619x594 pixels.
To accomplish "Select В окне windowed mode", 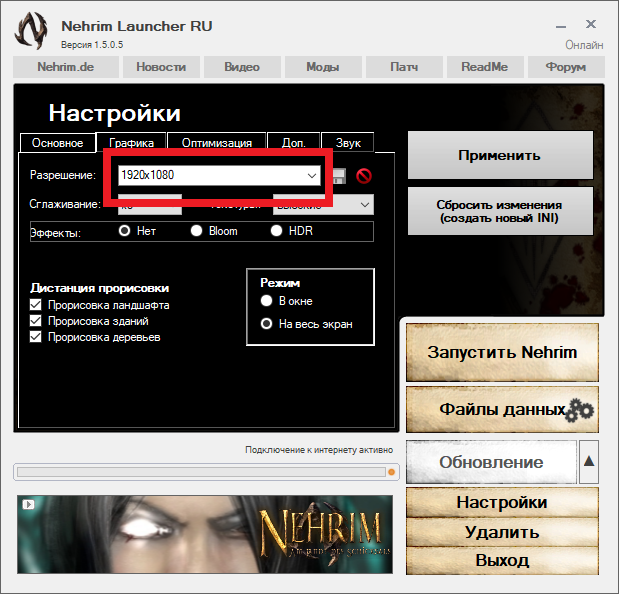I will point(266,301).
